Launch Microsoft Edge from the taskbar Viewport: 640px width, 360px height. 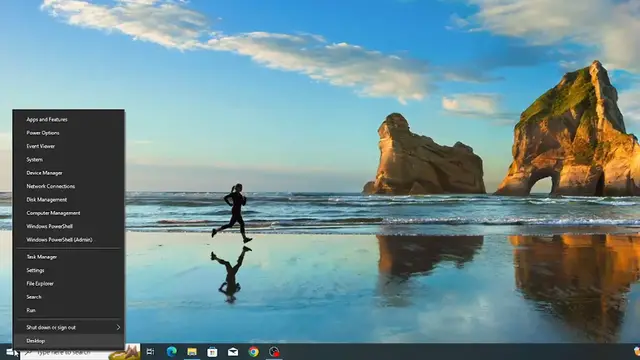[171, 352]
